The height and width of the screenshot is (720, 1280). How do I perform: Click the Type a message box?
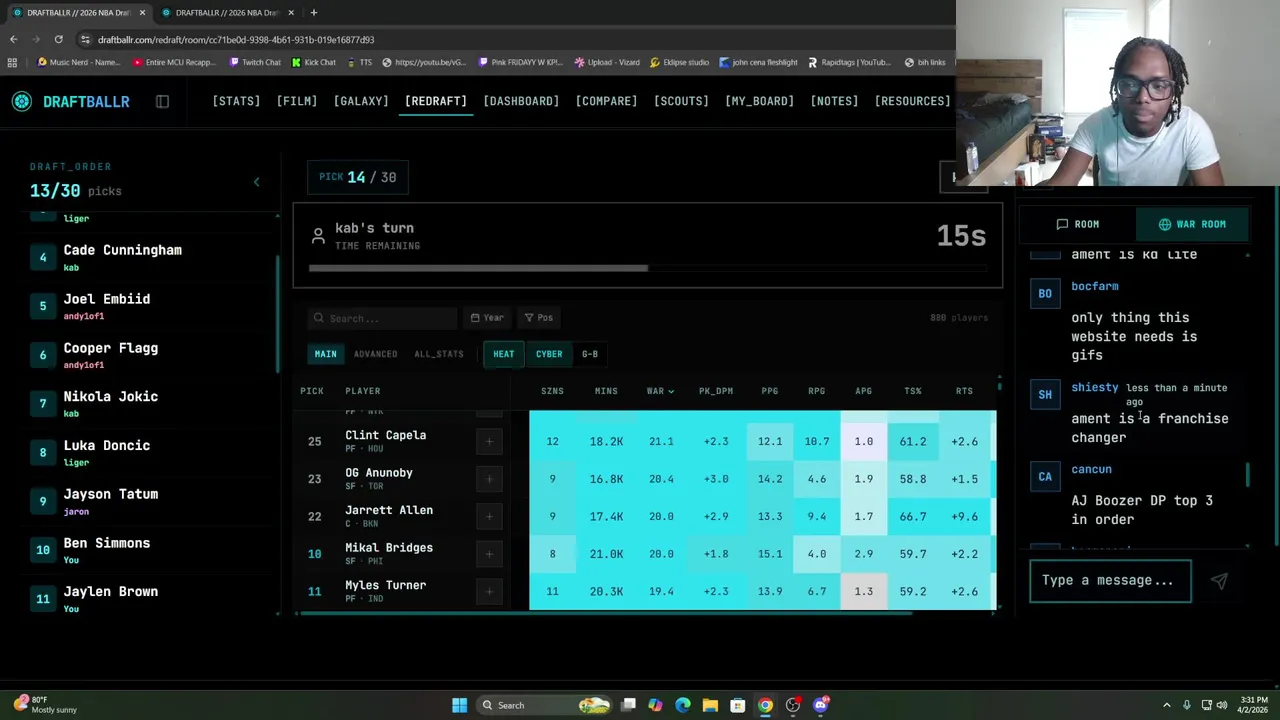point(1110,580)
